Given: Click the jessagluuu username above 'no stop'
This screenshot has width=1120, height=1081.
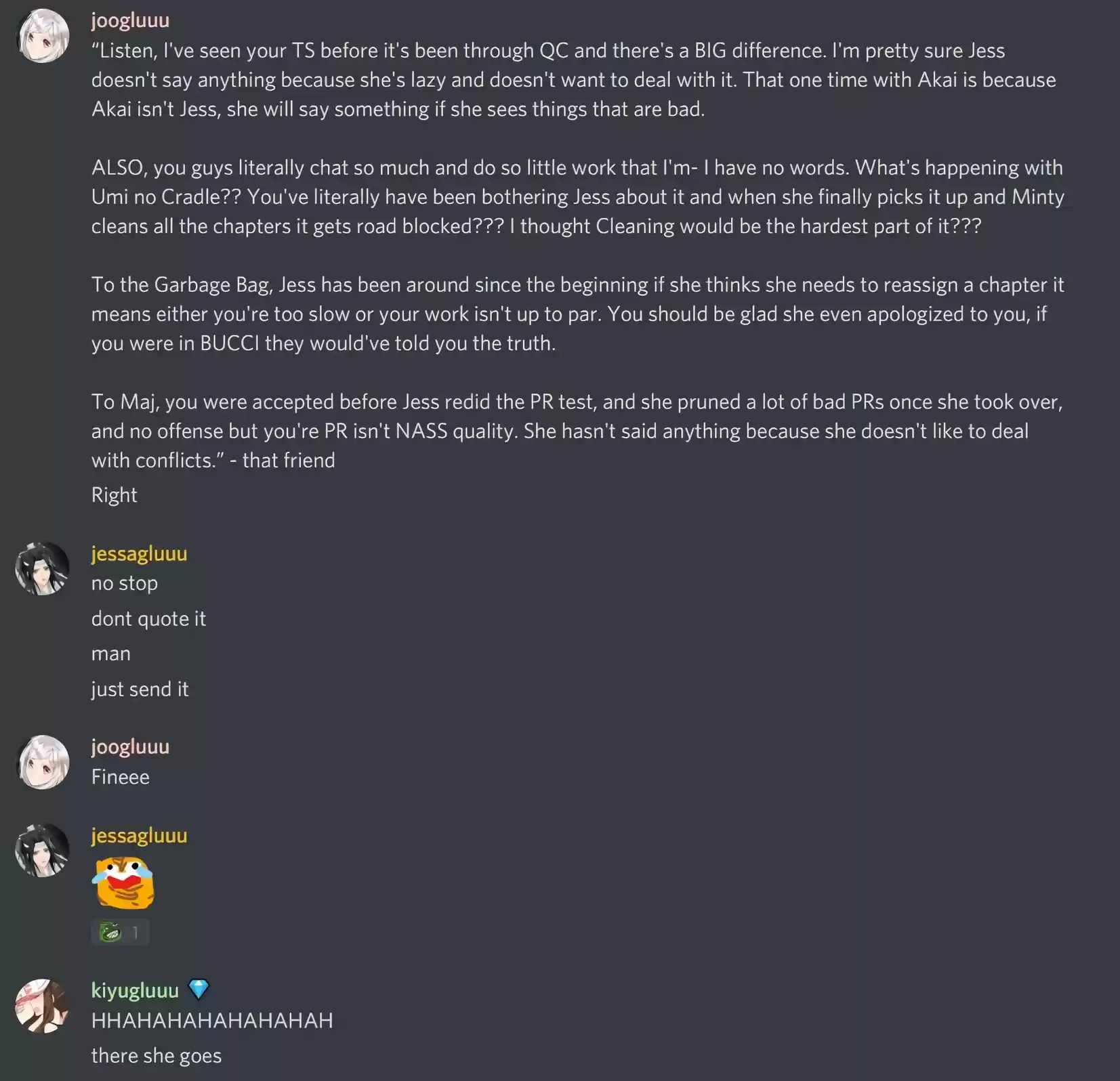Looking at the screenshot, I should click(x=139, y=553).
